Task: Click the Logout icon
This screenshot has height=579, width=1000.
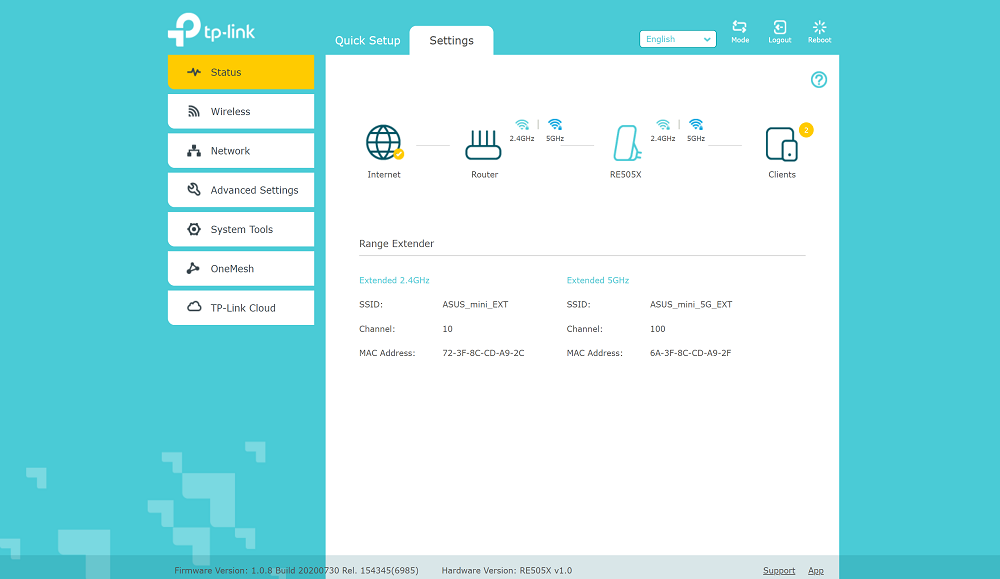Action: click(779, 27)
